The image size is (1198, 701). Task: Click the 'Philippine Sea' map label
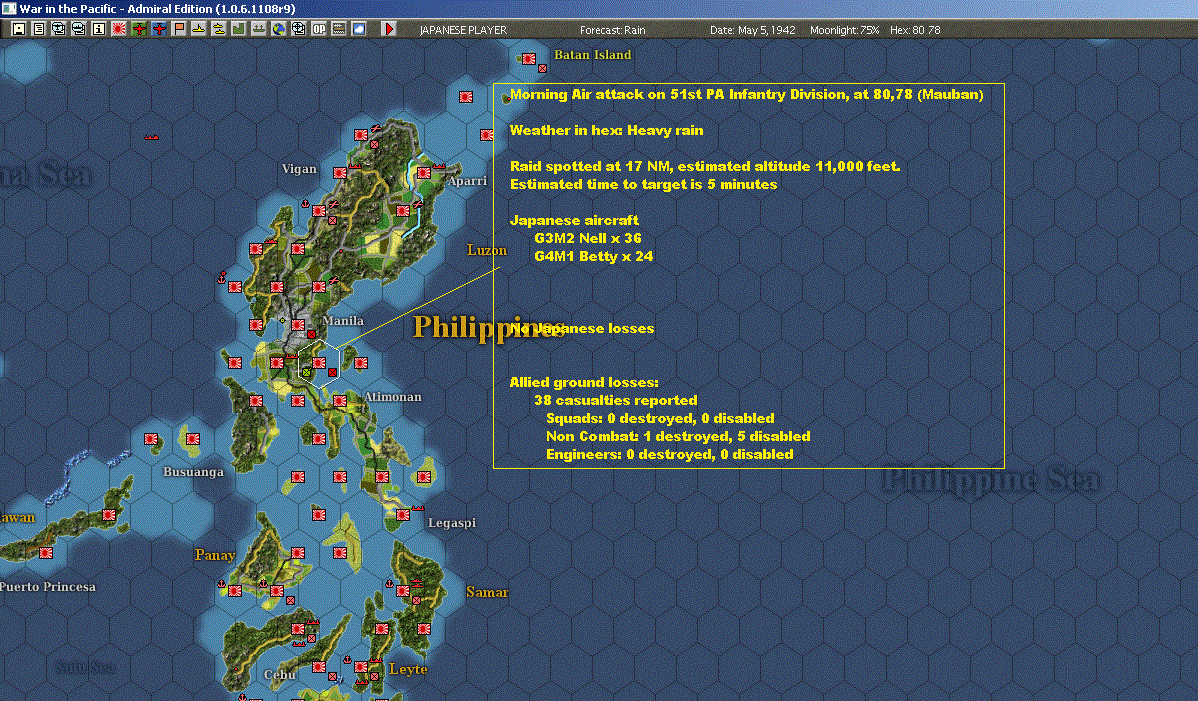pyautogui.click(x=991, y=480)
